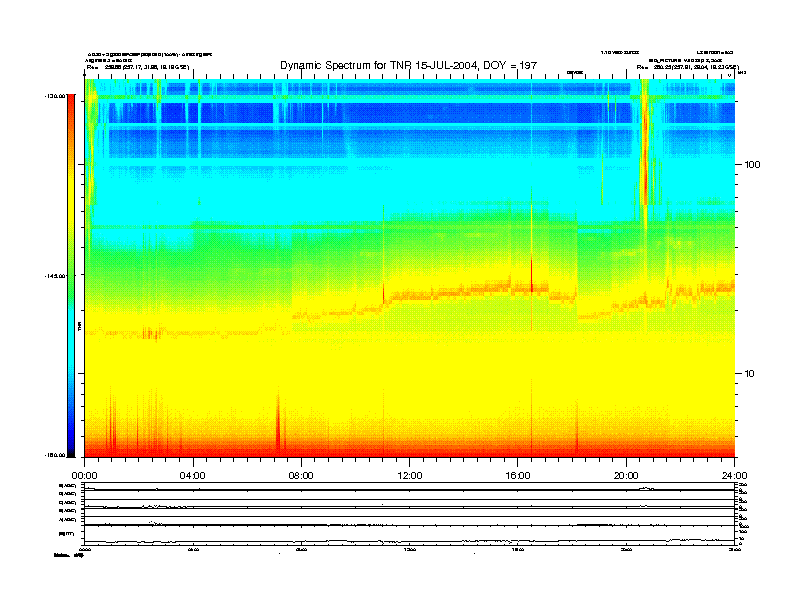
Task: Click the '08:00' time axis label
Action: [x=301, y=476]
